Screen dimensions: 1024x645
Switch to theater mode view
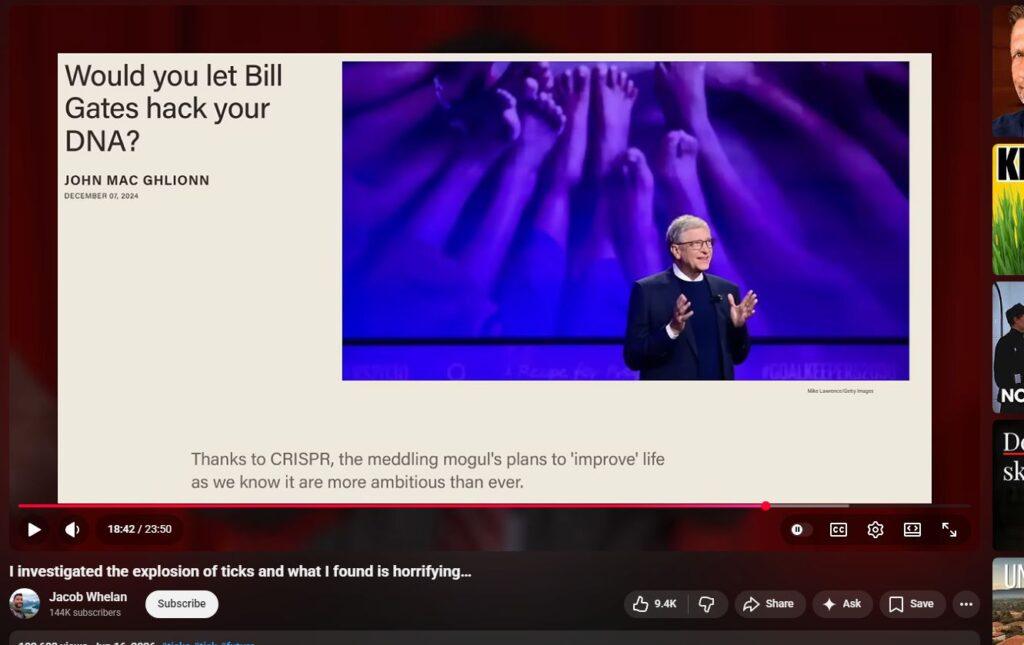(912, 529)
